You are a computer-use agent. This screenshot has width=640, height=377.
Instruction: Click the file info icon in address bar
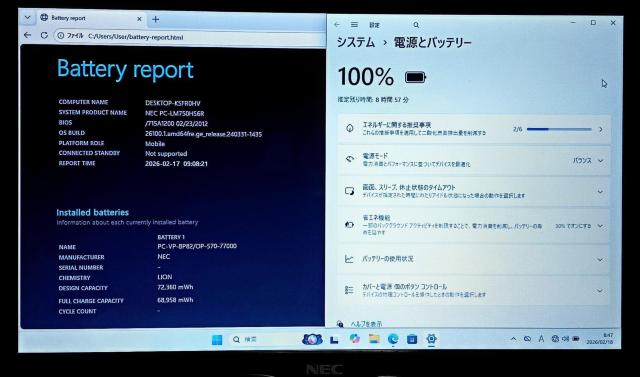click(x=61, y=36)
